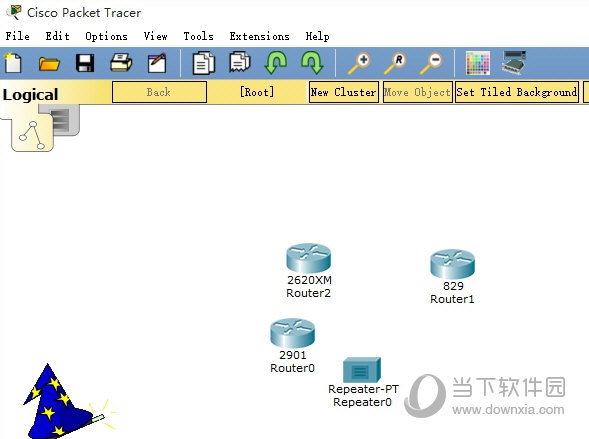
Task: Open the Activity Wizard icon
Action: coord(157,63)
